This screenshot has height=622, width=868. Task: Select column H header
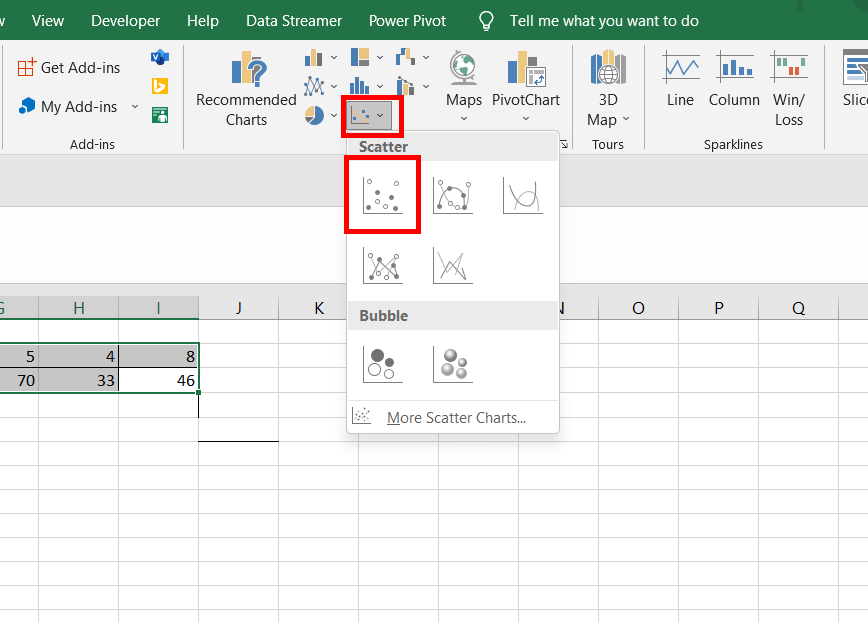(x=79, y=308)
